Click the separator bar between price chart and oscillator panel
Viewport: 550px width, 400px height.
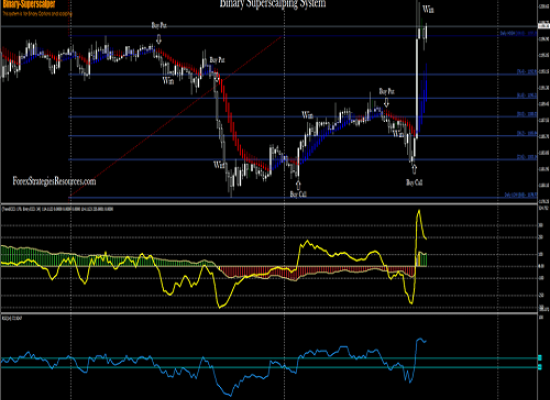(269, 204)
